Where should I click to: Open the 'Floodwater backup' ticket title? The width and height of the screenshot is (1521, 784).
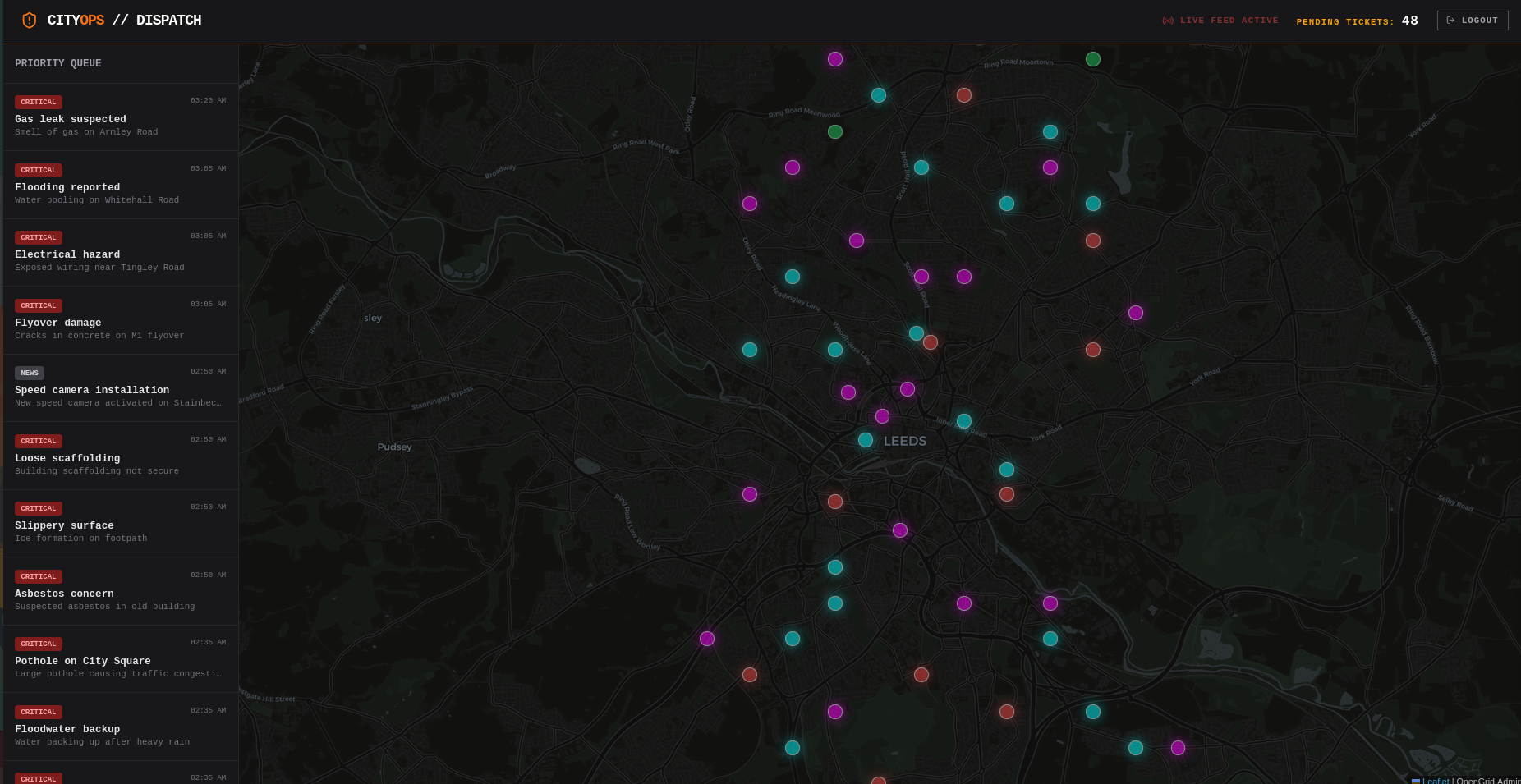click(67, 729)
